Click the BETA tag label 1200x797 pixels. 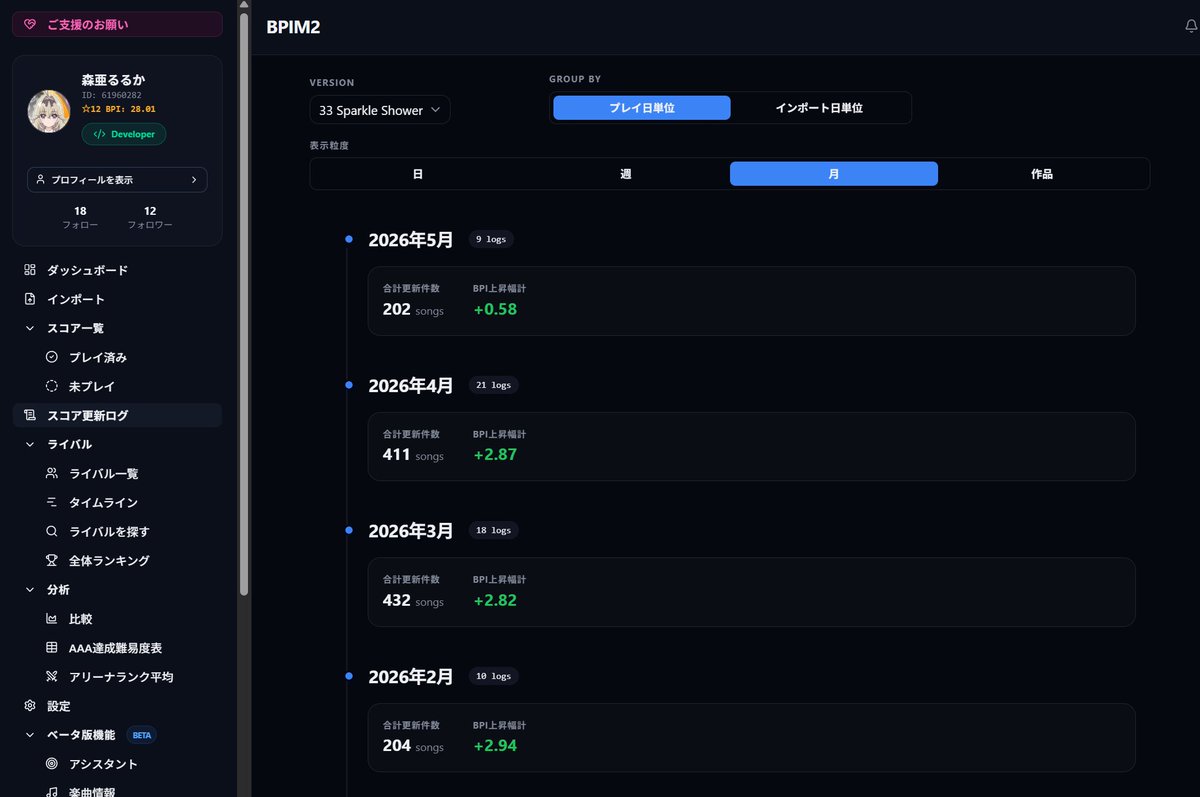click(x=142, y=735)
